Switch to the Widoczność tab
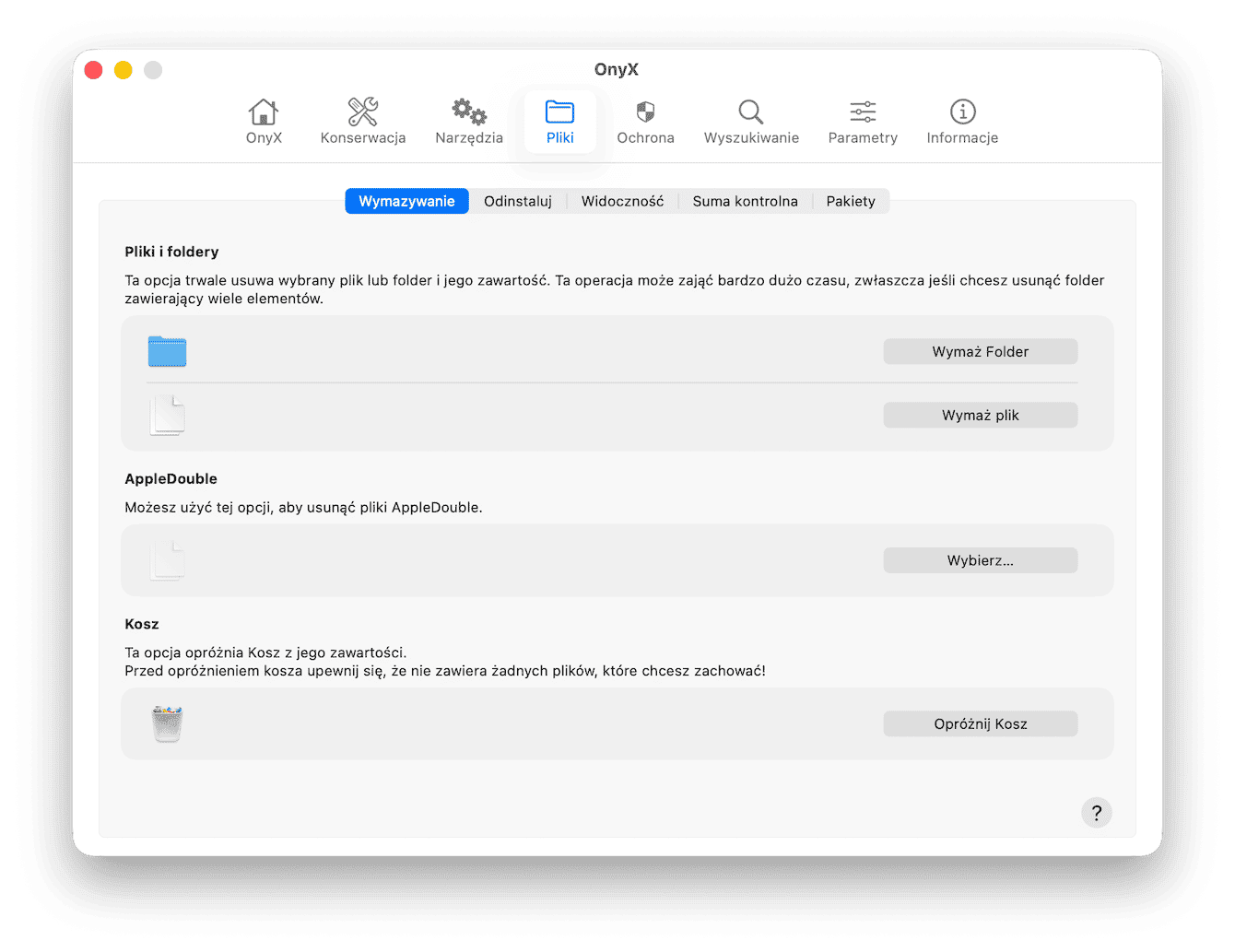1235x952 pixels. point(622,201)
